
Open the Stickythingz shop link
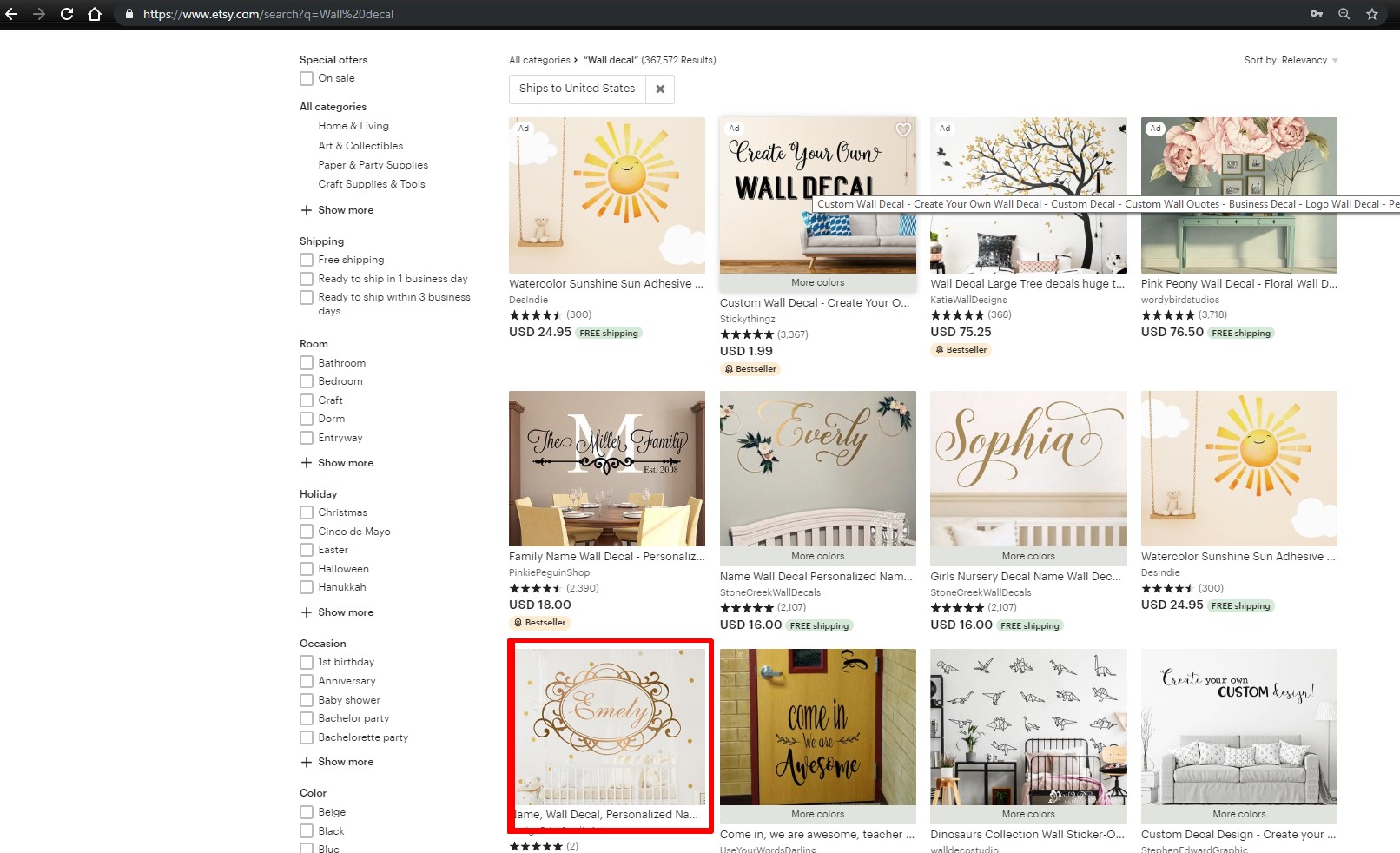(x=748, y=319)
